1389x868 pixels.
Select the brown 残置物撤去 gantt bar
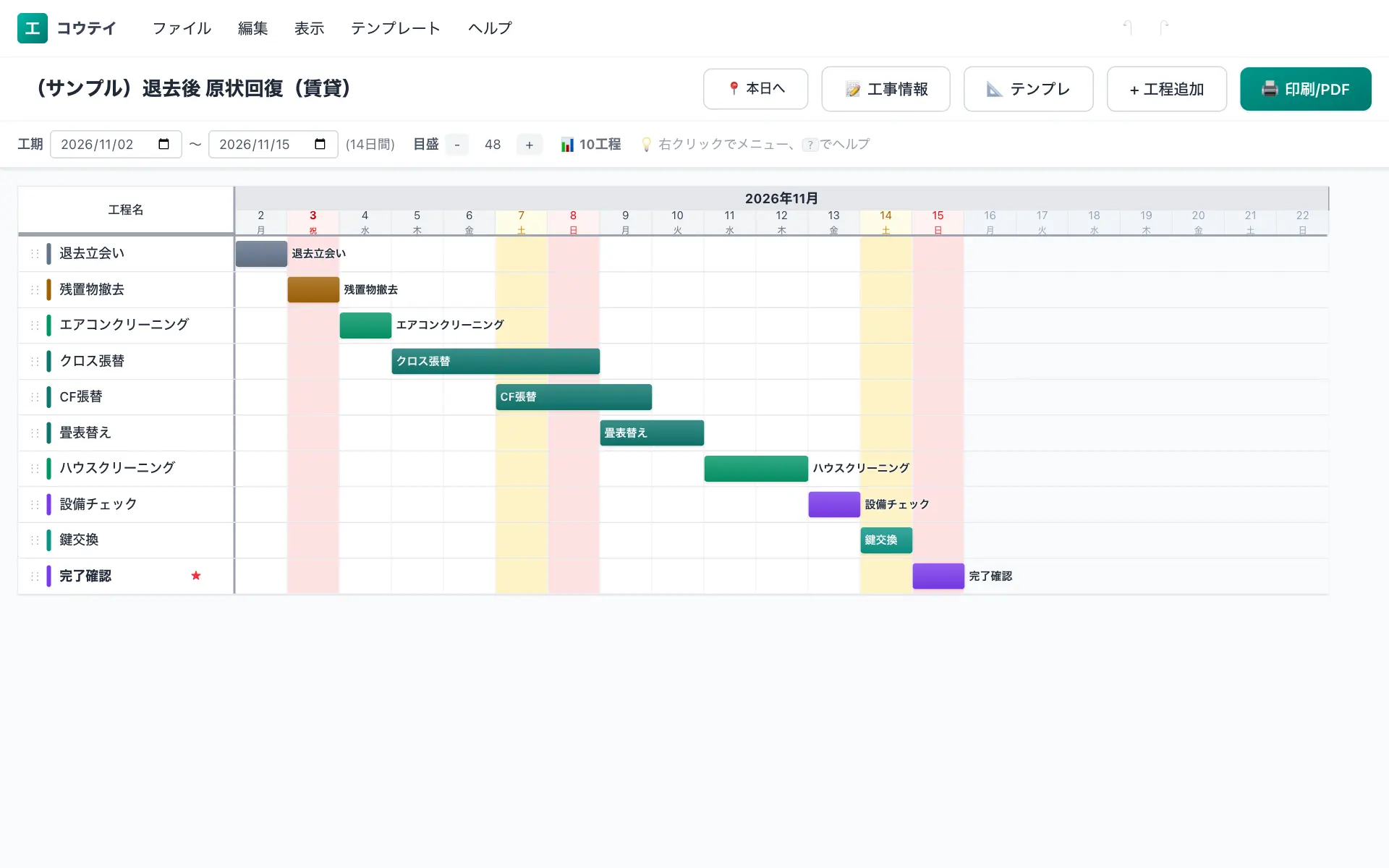pyautogui.click(x=313, y=289)
